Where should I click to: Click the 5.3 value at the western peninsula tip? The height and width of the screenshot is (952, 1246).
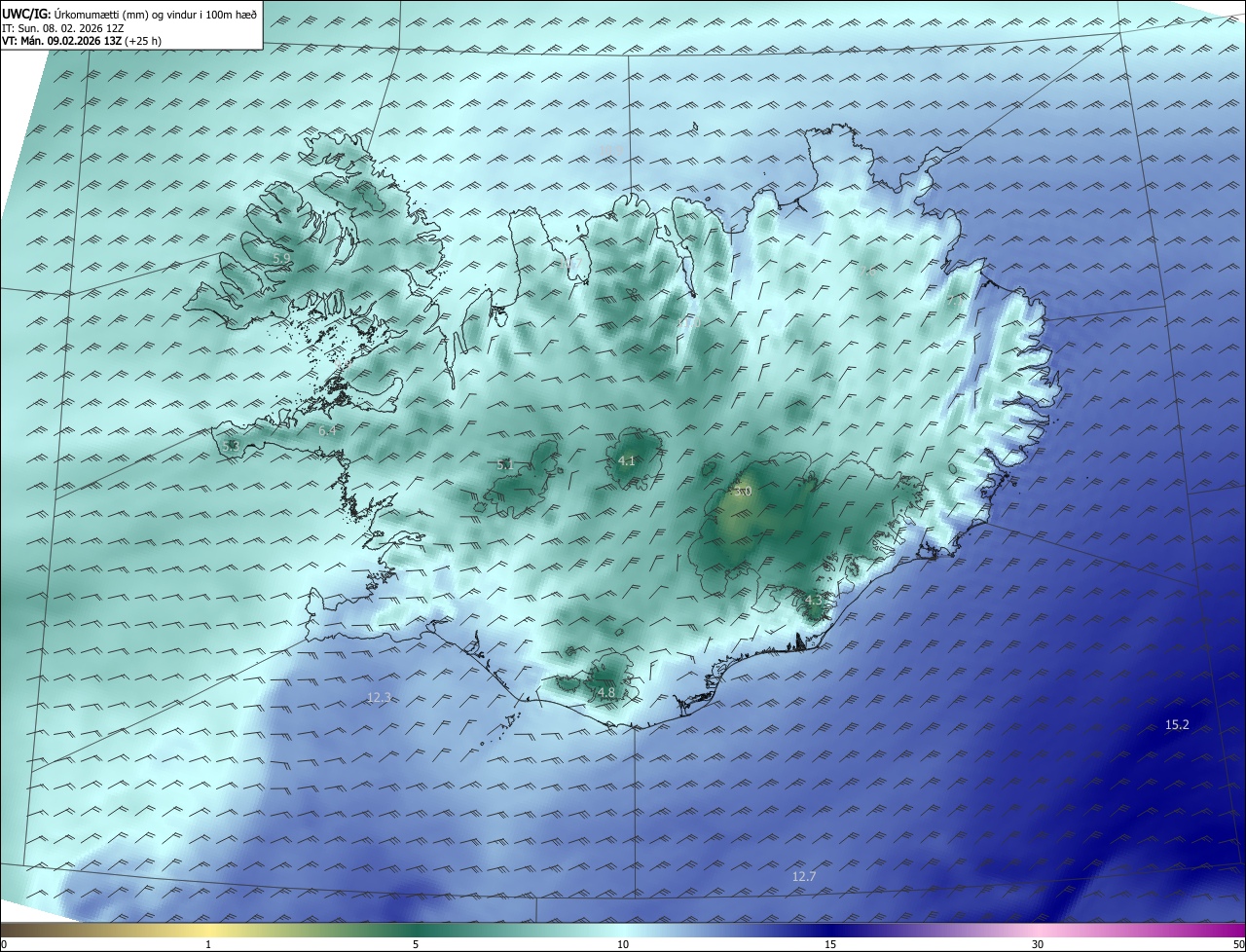tap(231, 446)
